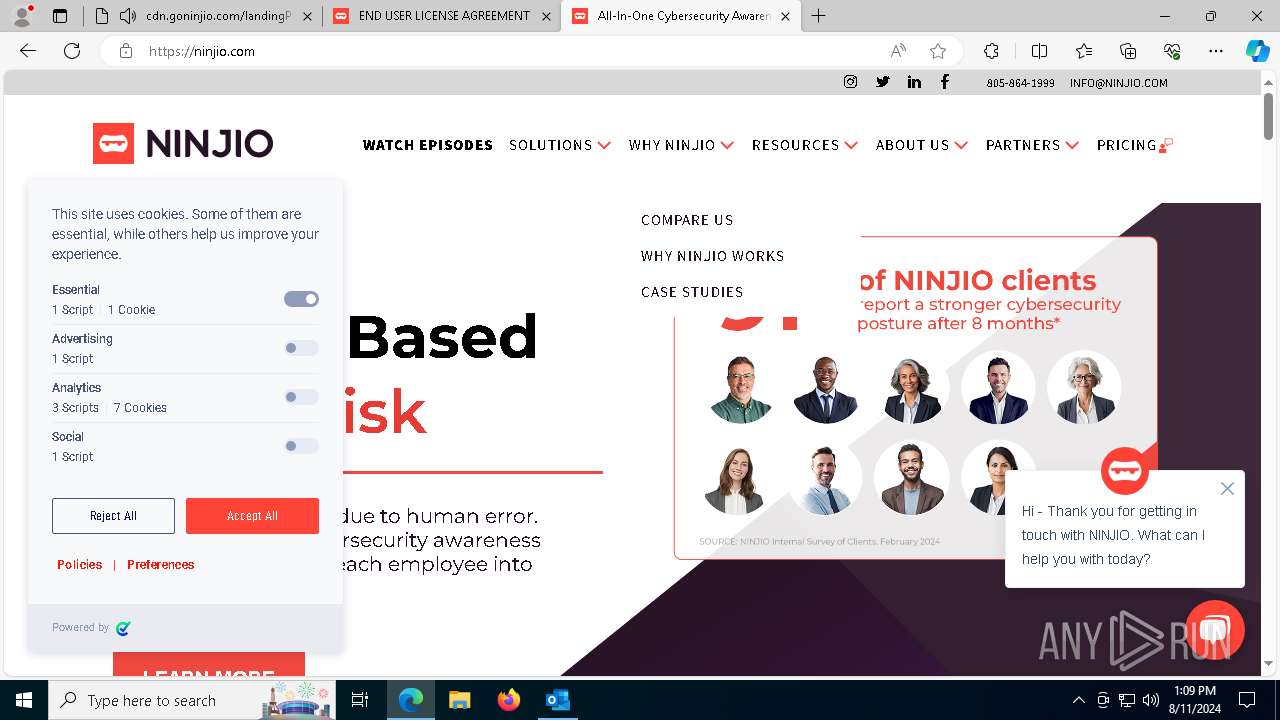Open NINJIO LinkedIn profile icon
The image size is (1280, 720).
click(914, 82)
